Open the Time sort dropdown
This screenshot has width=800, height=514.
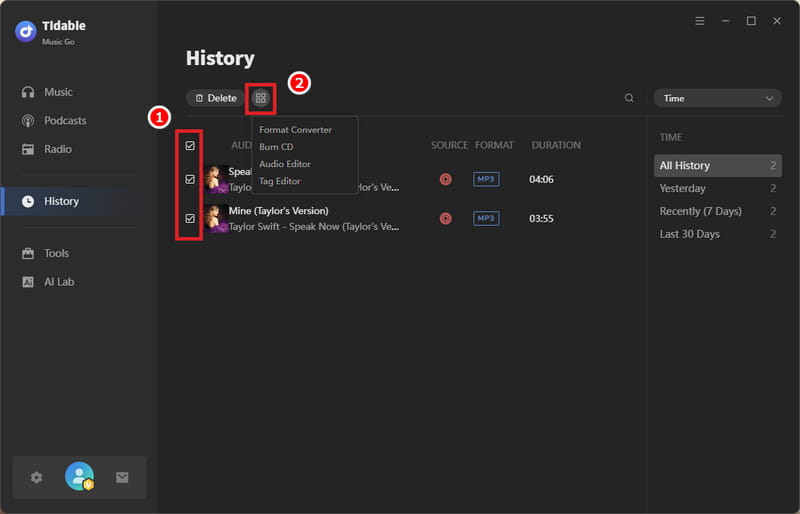click(717, 98)
